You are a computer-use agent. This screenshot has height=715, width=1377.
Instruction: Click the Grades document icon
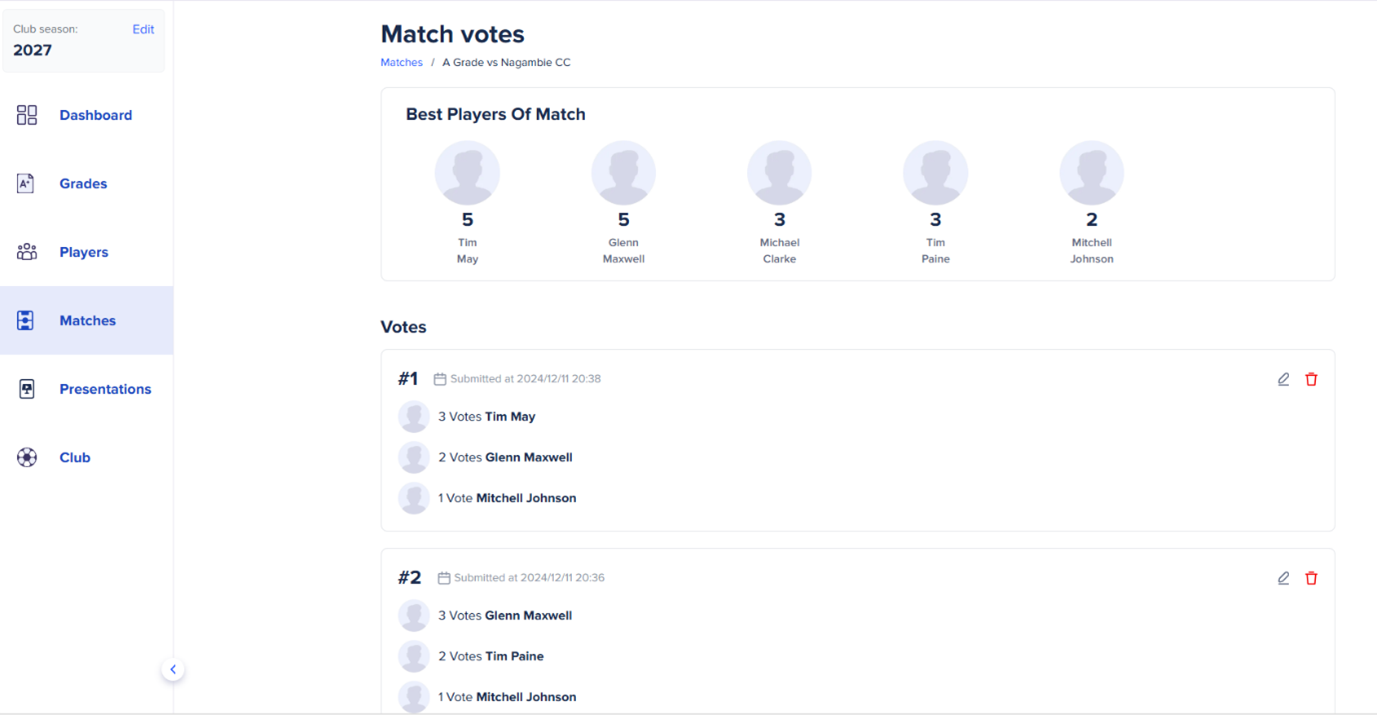26,183
